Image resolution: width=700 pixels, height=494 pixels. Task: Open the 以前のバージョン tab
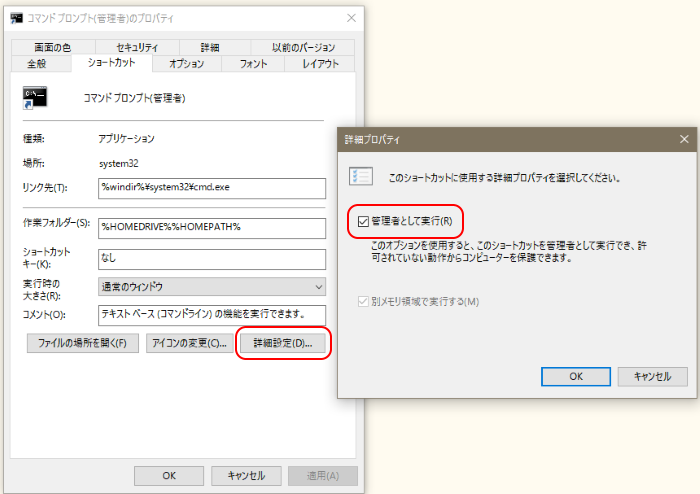coord(303,47)
